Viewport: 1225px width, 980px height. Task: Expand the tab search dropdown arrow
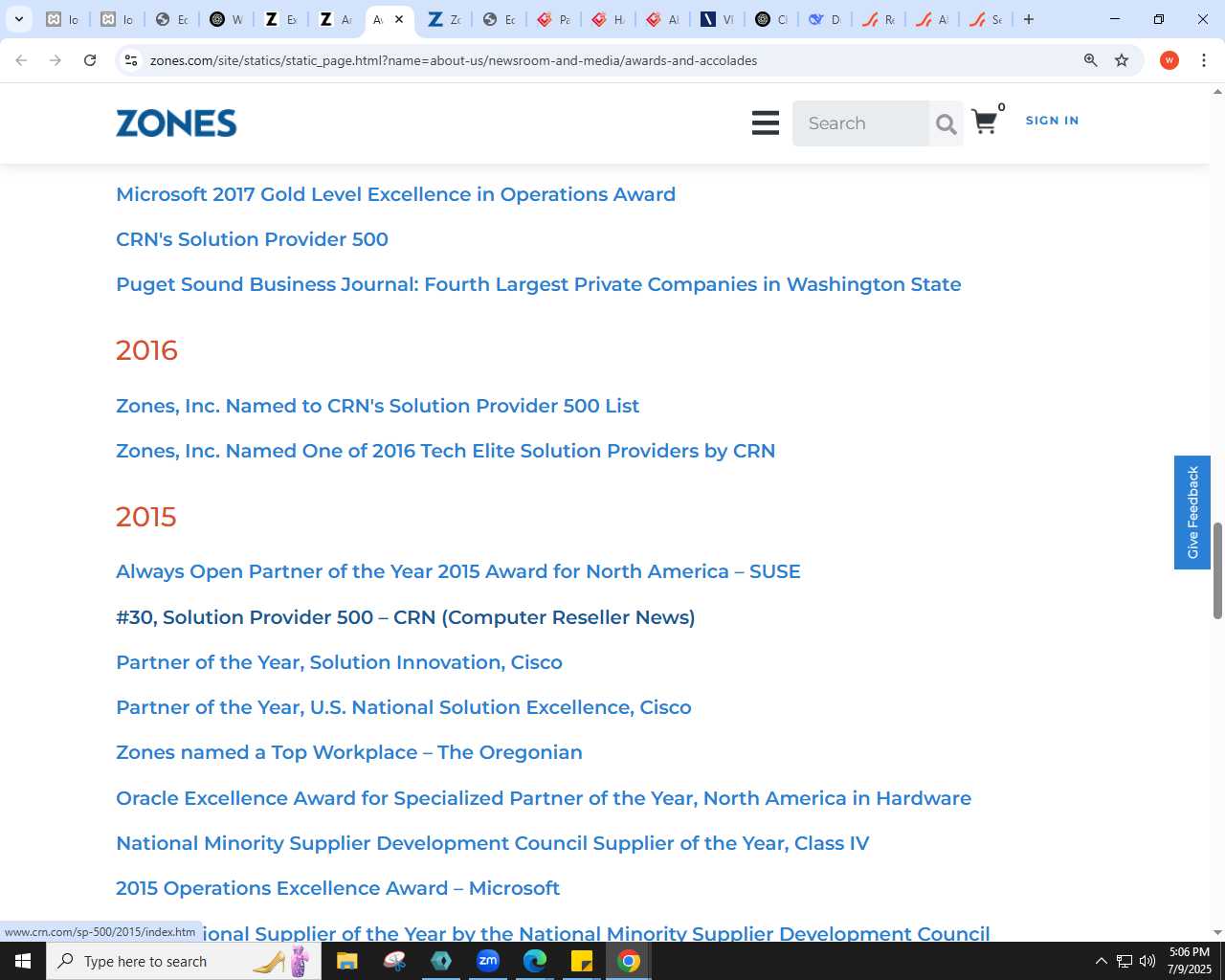coord(18,19)
